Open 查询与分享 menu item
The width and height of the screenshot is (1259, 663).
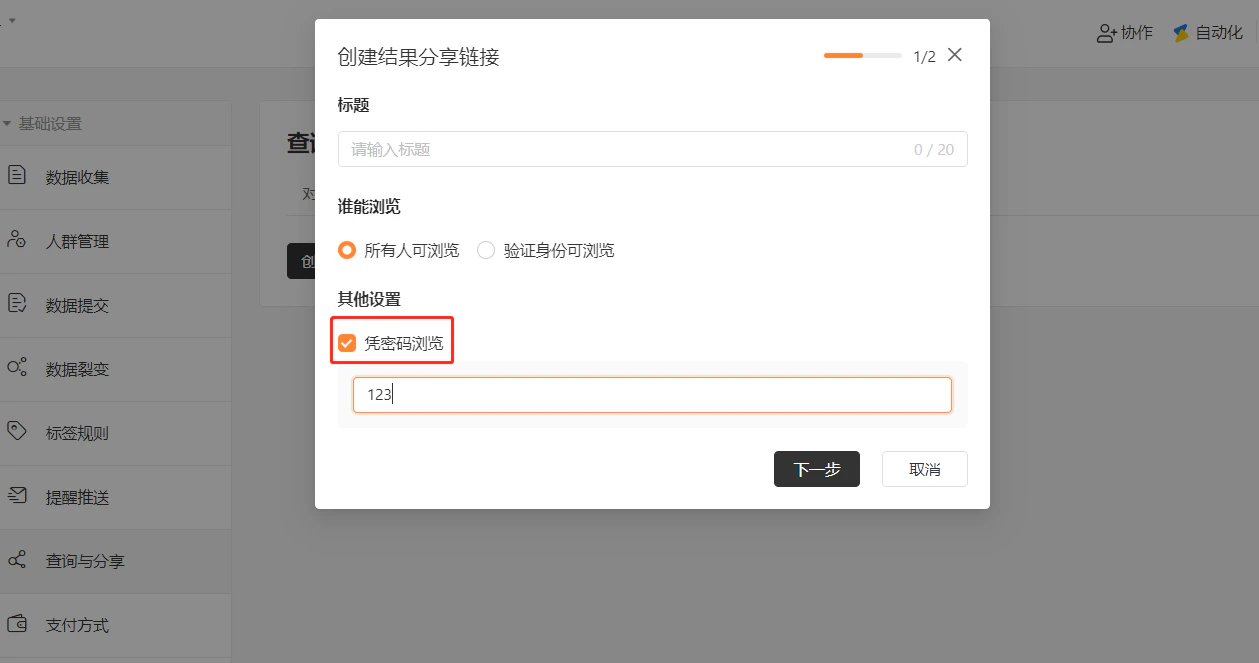tap(115, 562)
